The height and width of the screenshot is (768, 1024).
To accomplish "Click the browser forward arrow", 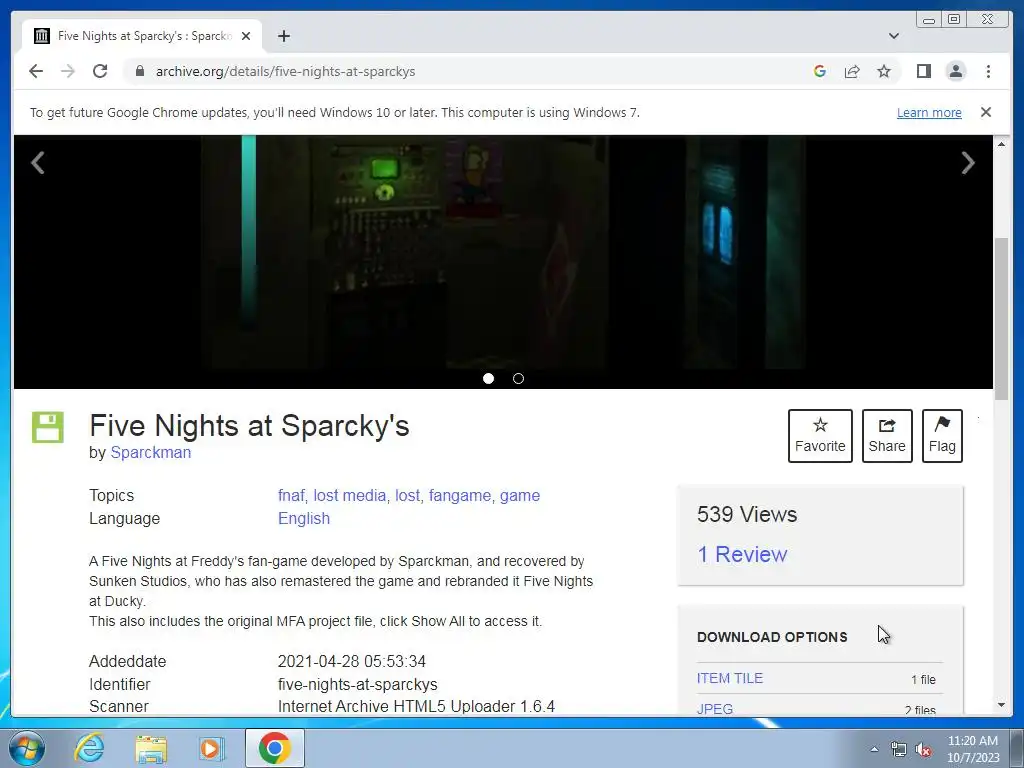I will pos(68,71).
